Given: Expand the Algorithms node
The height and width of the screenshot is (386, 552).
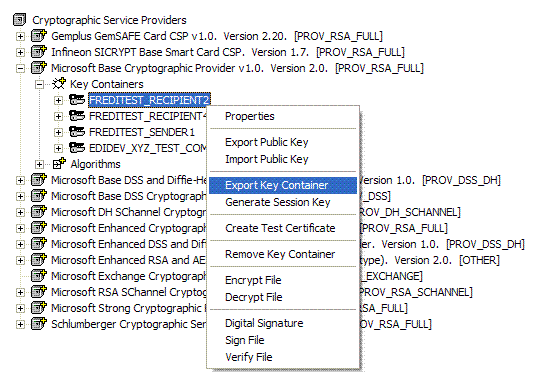Looking at the screenshot, I should (39, 164).
